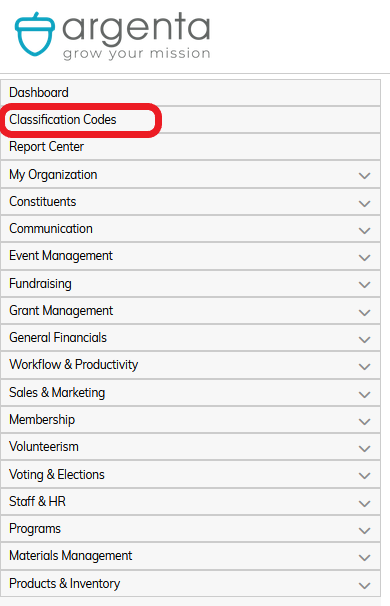Select Products & Inventory label
390x606 pixels.
[65, 584]
